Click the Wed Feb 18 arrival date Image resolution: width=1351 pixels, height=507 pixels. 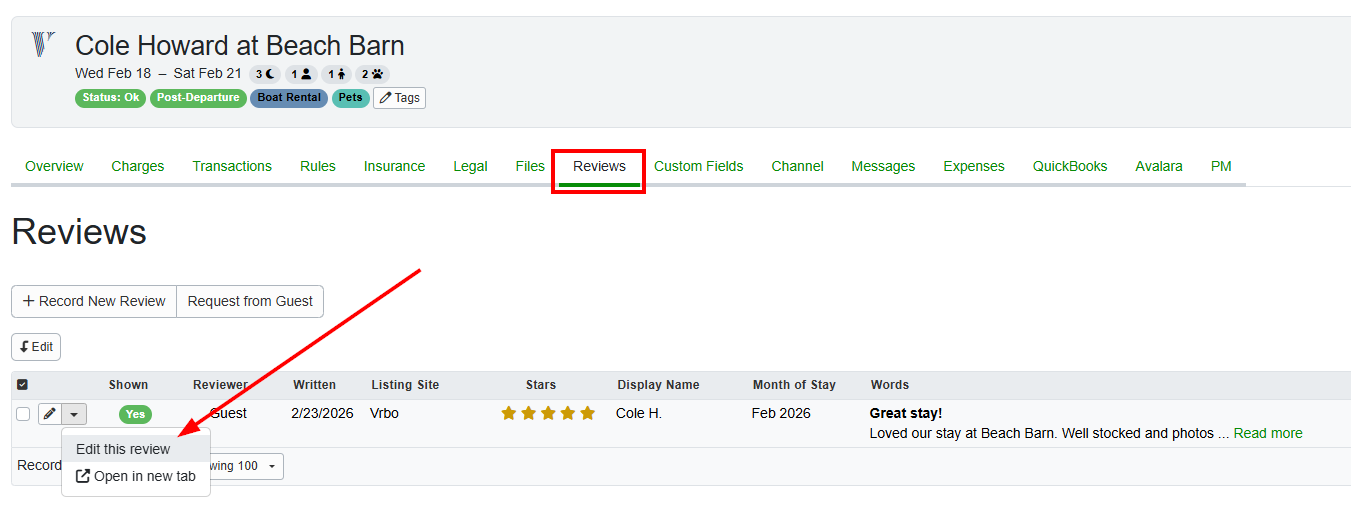113,73
